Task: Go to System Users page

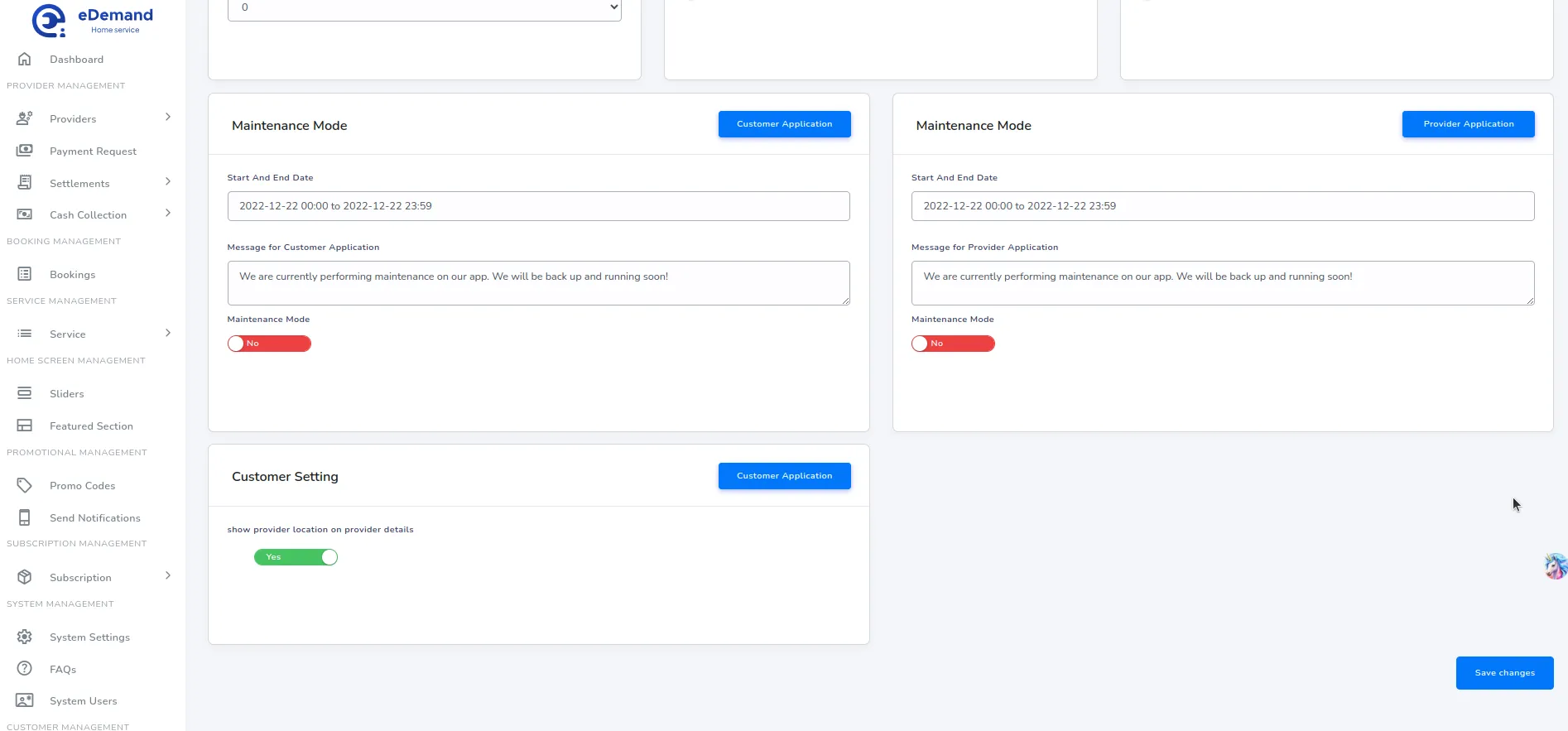Action: [83, 701]
